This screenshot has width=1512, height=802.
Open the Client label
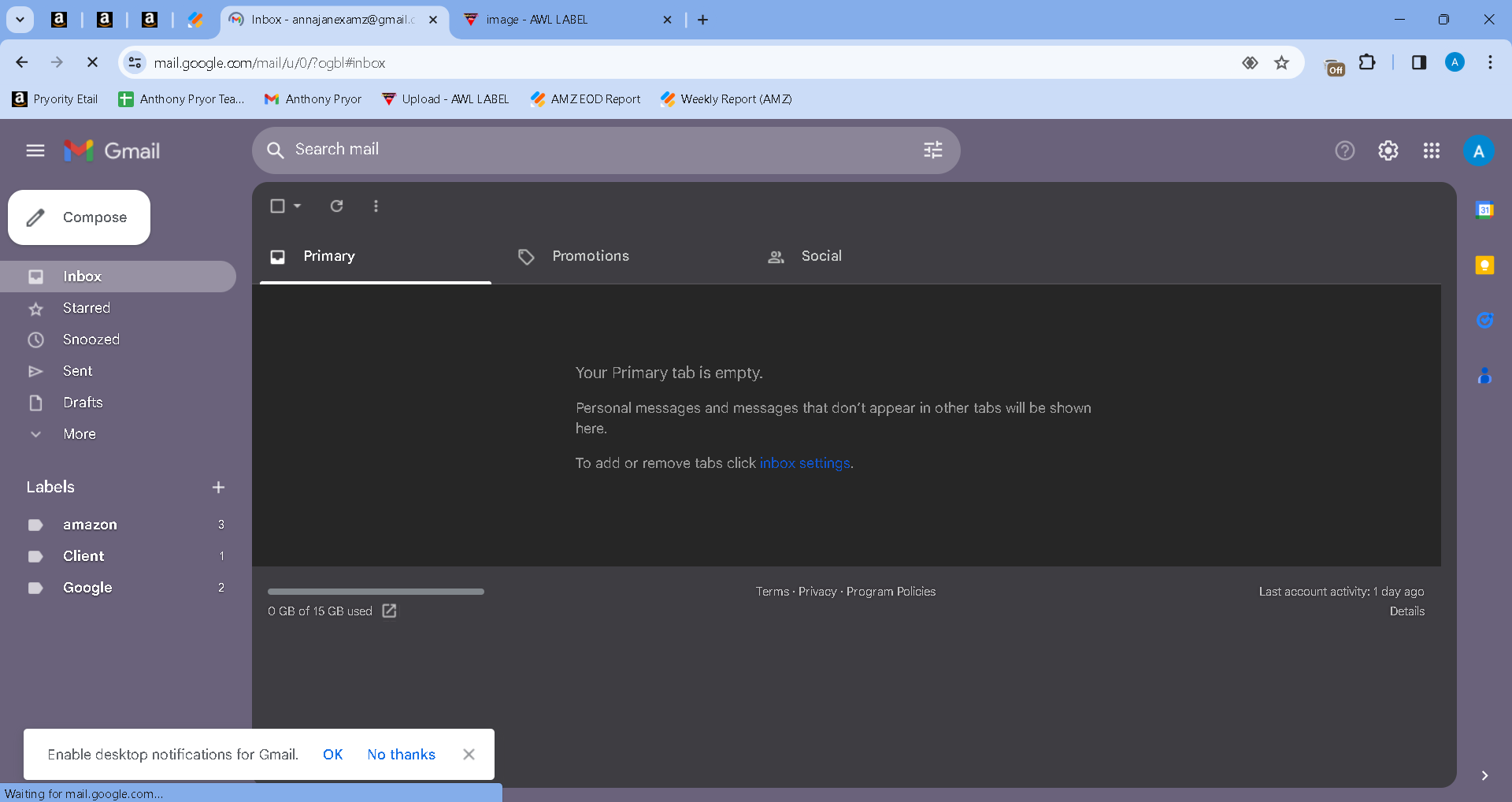pyautogui.click(x=118, y=556)
